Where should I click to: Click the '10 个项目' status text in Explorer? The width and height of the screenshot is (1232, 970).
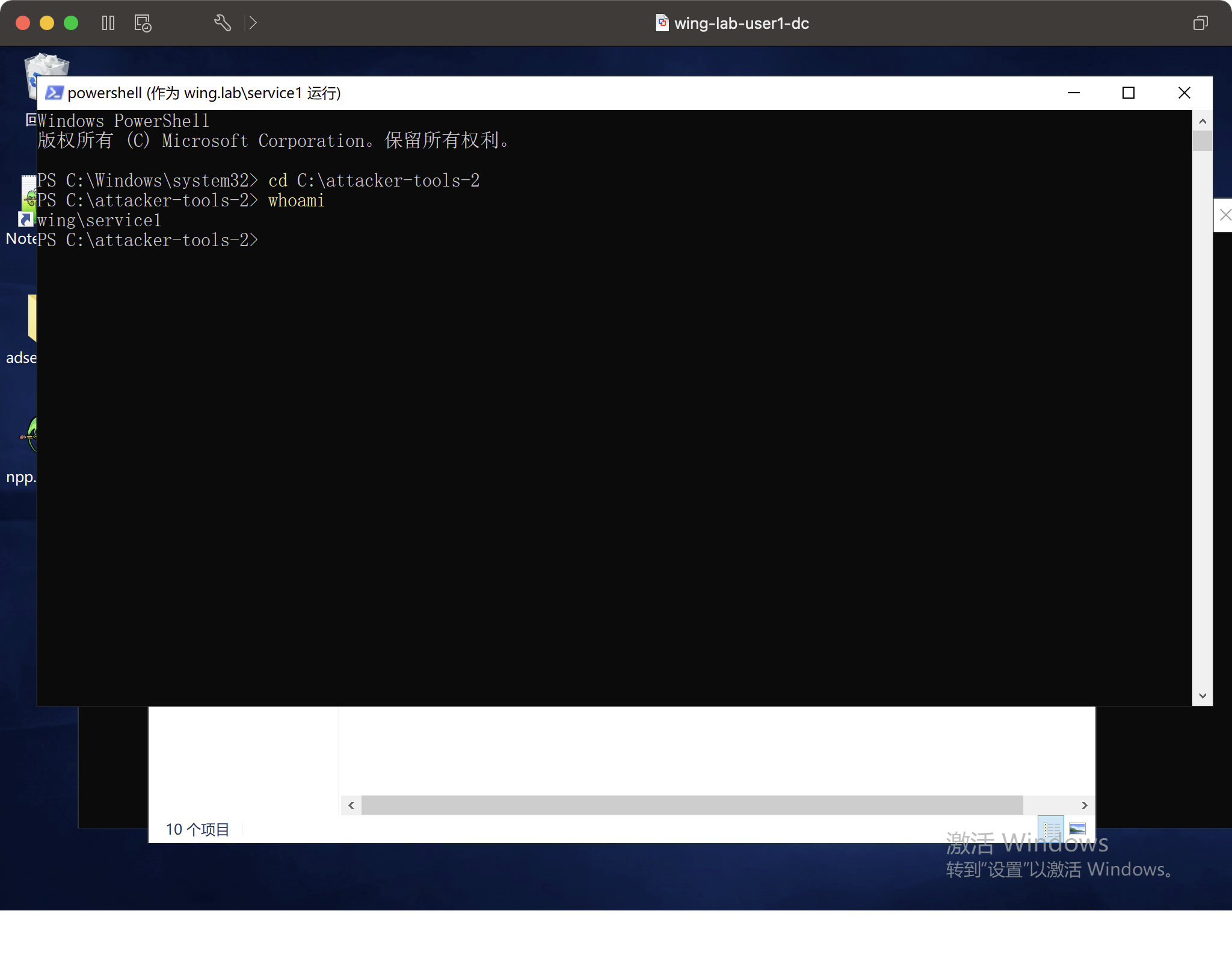(x=197, y=829)
